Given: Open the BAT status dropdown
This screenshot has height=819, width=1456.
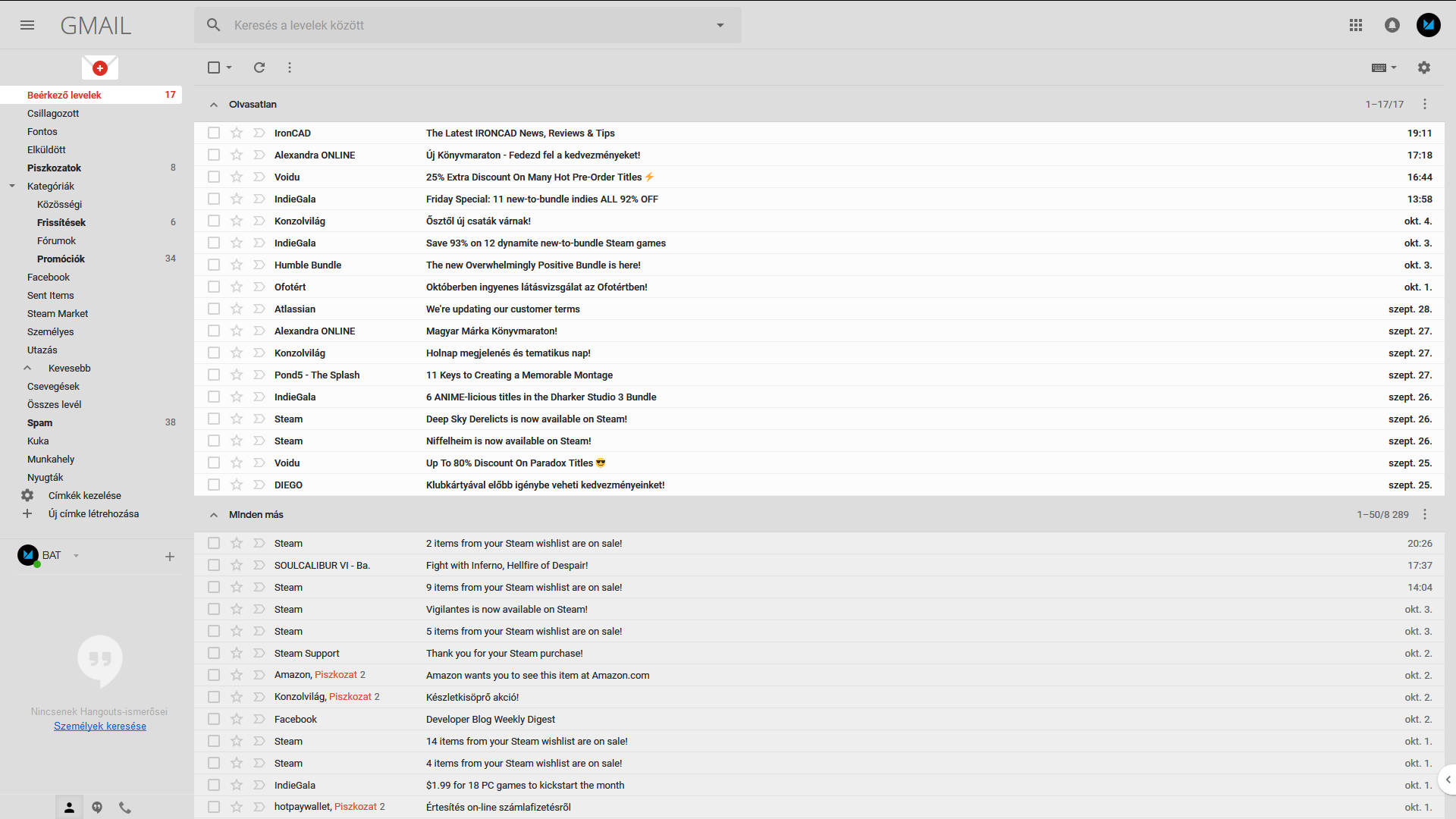Looking at the screenshot, I should pyautogui.click(x=76, y=556).
